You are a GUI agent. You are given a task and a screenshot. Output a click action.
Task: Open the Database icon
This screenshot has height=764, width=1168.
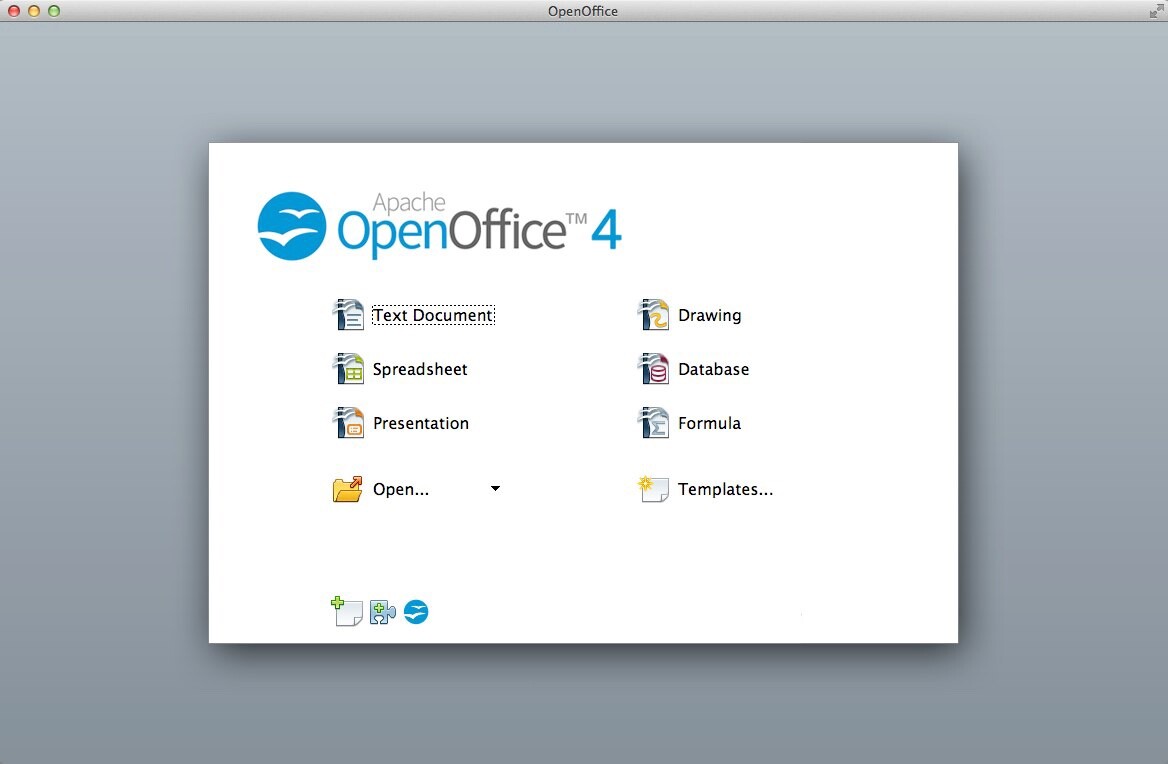653,368
